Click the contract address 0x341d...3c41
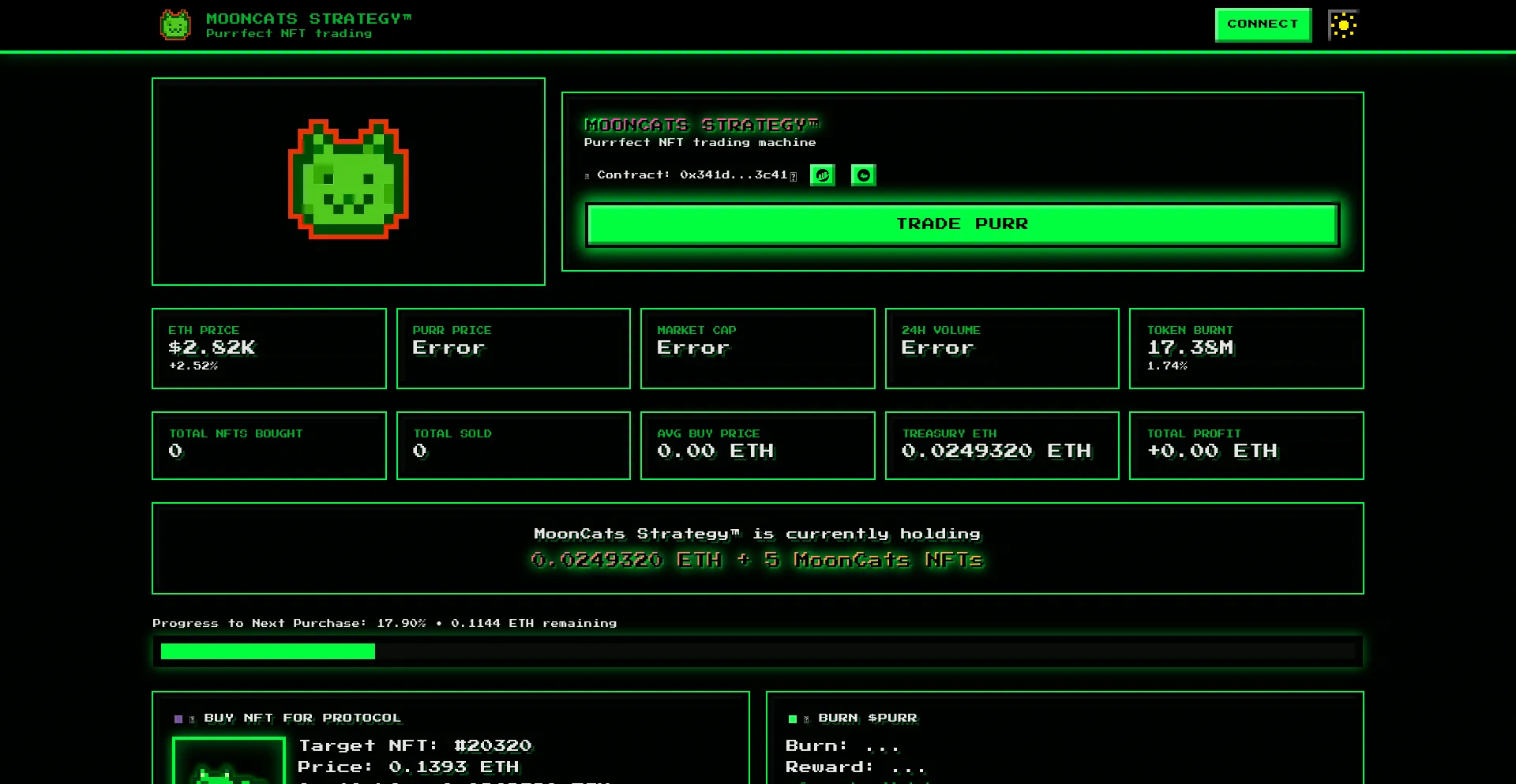This screenshot has height=784, width=1516. coord(733,175)
